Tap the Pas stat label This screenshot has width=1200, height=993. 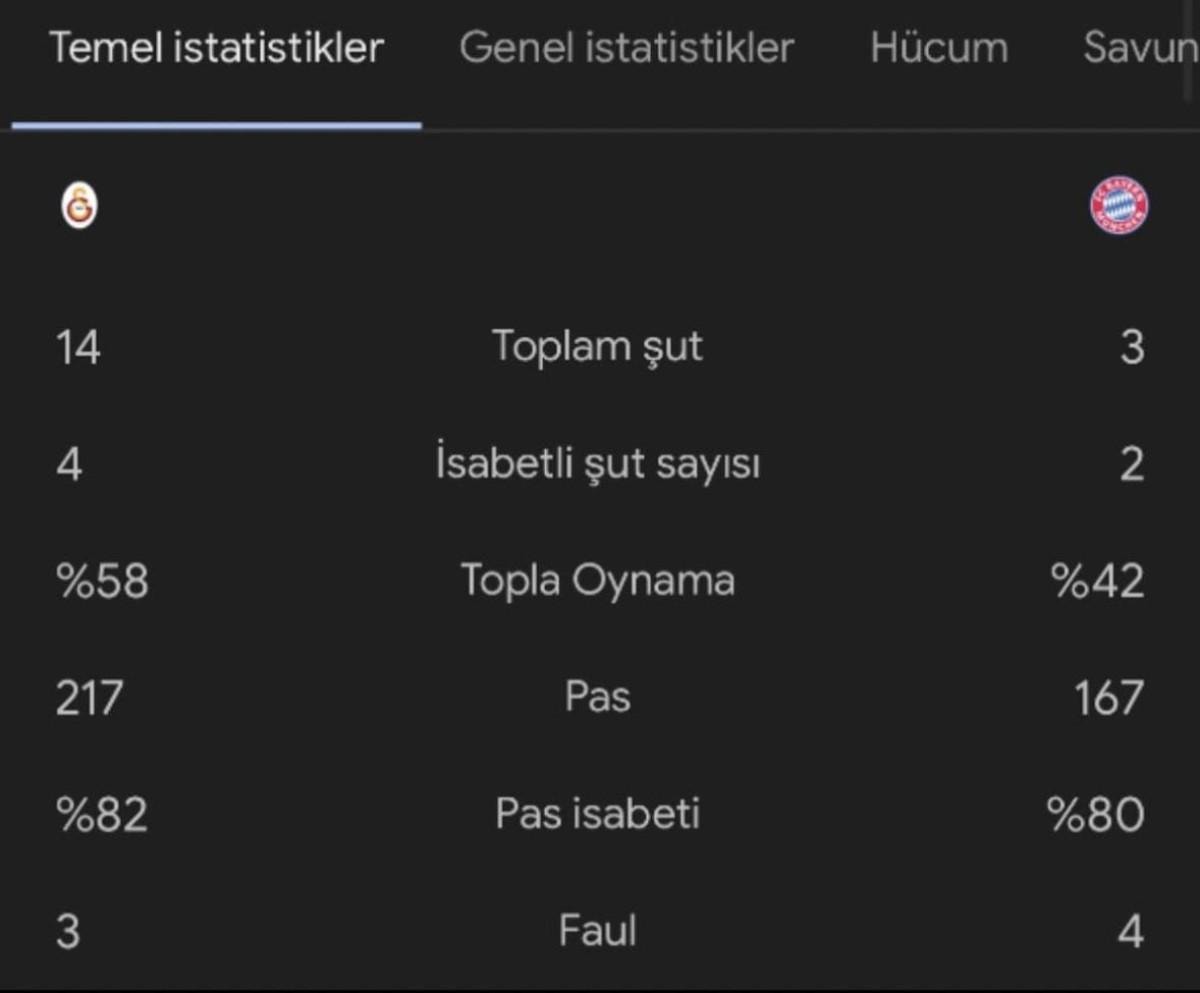tap(597, 697)
